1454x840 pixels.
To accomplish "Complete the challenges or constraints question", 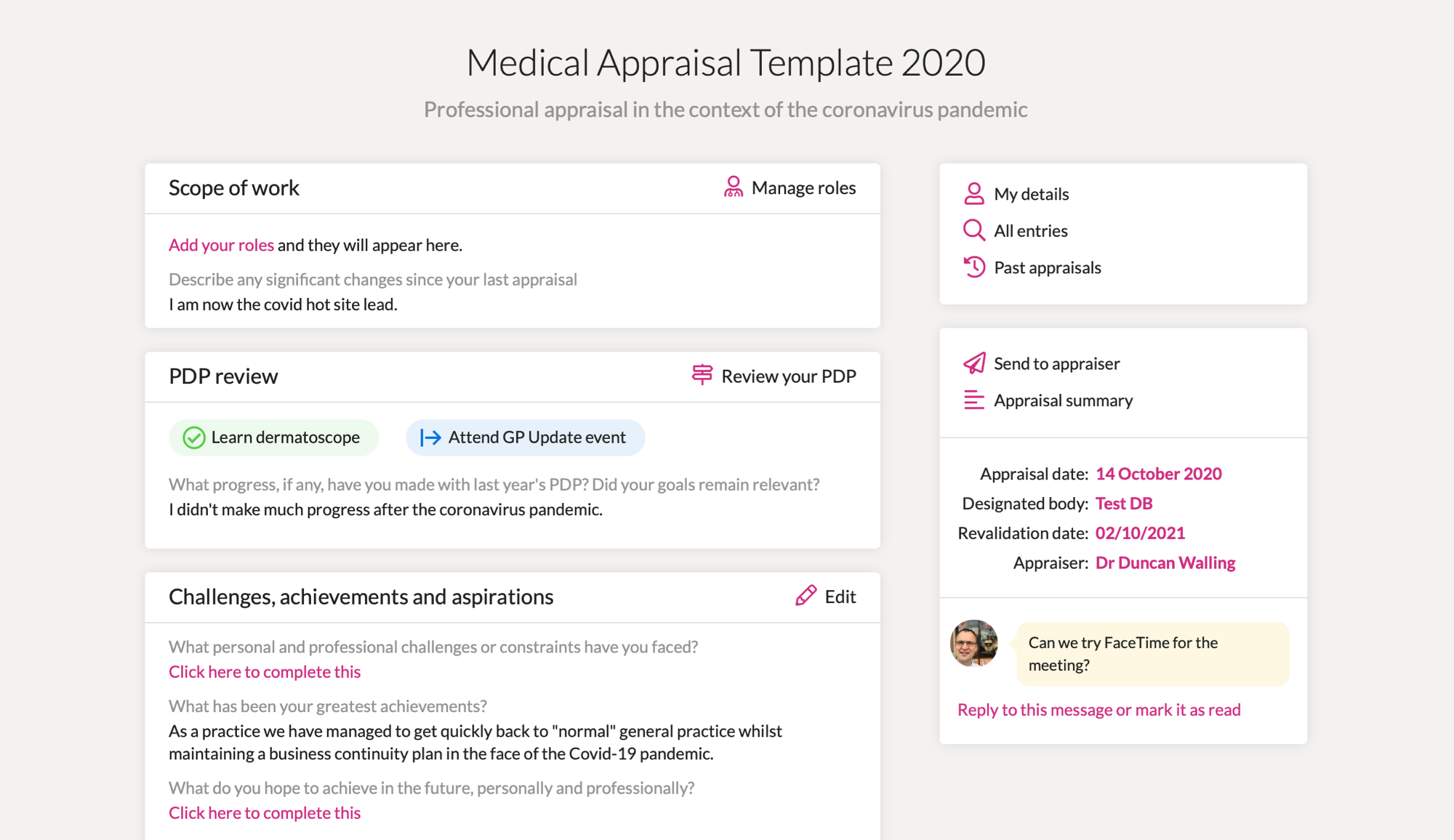I will tap(265, 671).
